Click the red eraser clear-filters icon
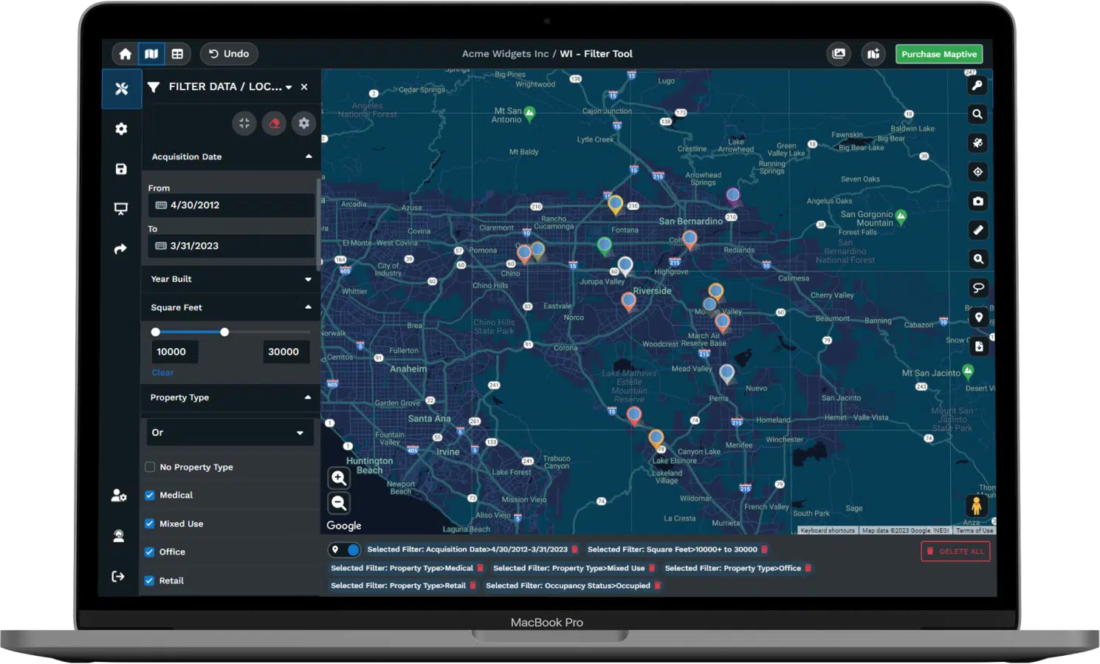Image resolution: width=1100 pixels, height=664 pixels. 274,123
